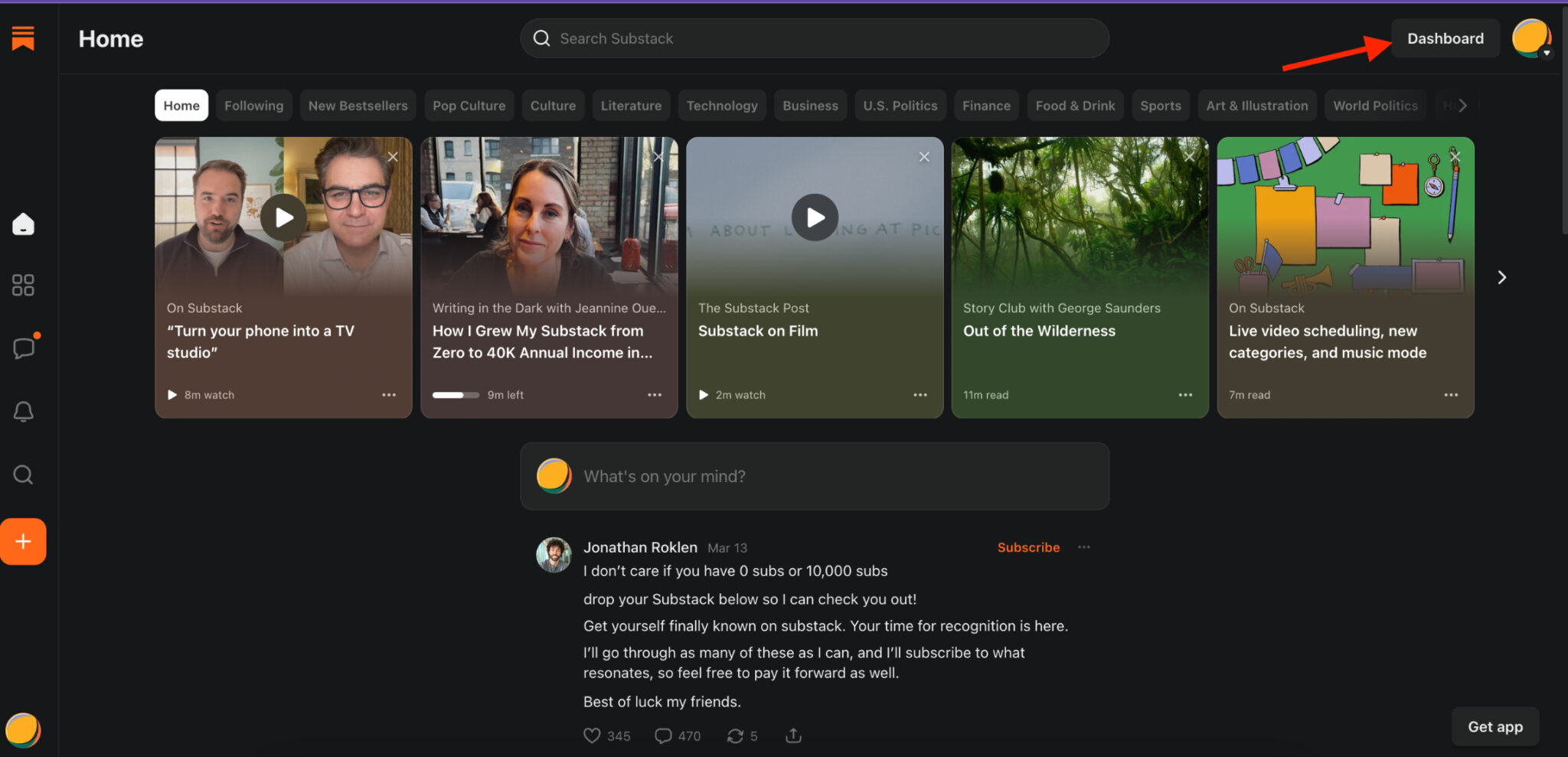The width and height of the screenshot is (1568, 757).
Task: Select the Home icon in the left sidebar
Action: tap(23, 224)
